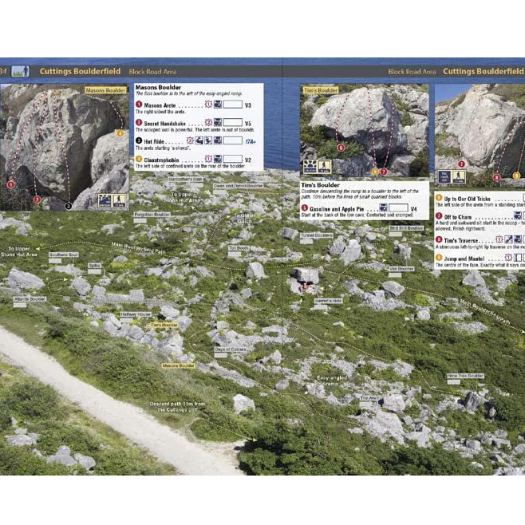This screenshot has width=525, height=525.
Task: Click the f7A+ grade for Hat Ride
Action: tap(250, 142)
